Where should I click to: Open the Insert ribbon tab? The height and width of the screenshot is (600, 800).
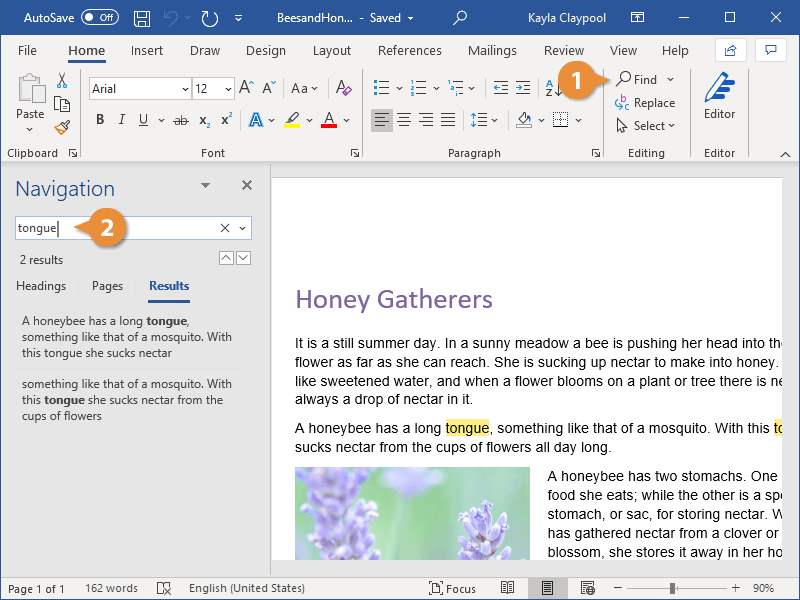pyautogui.click(x=147, y=51)
